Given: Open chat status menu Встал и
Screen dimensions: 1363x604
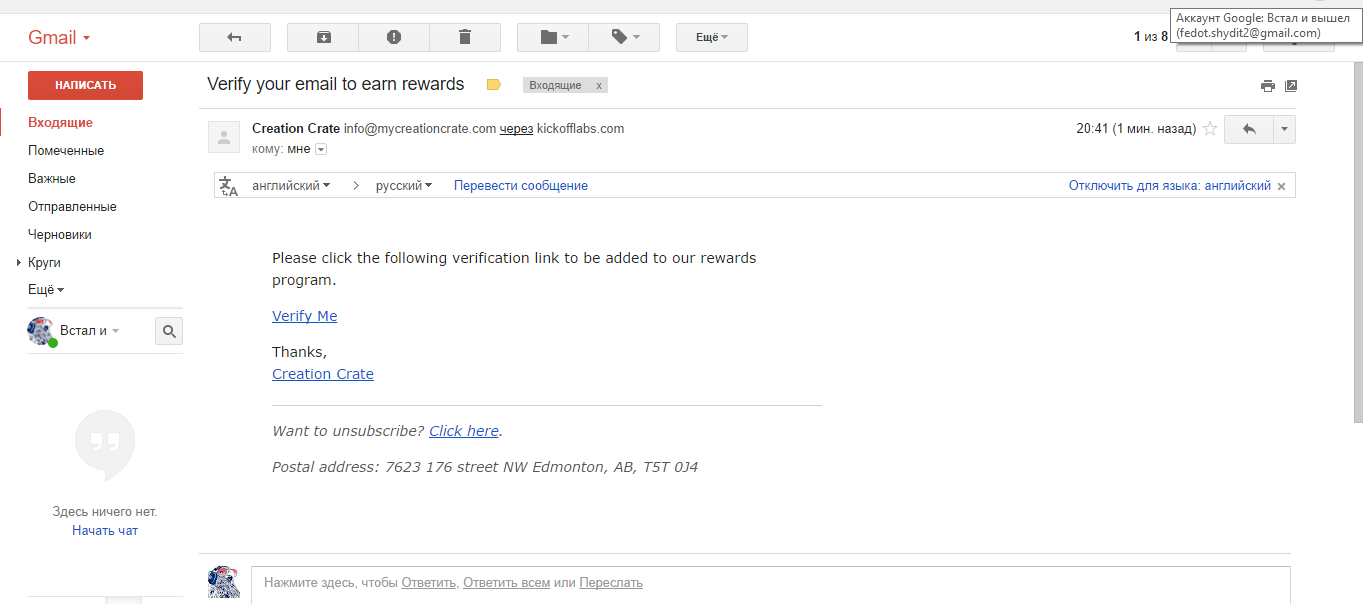Looking at the screenshot, I should click(89, 331).
